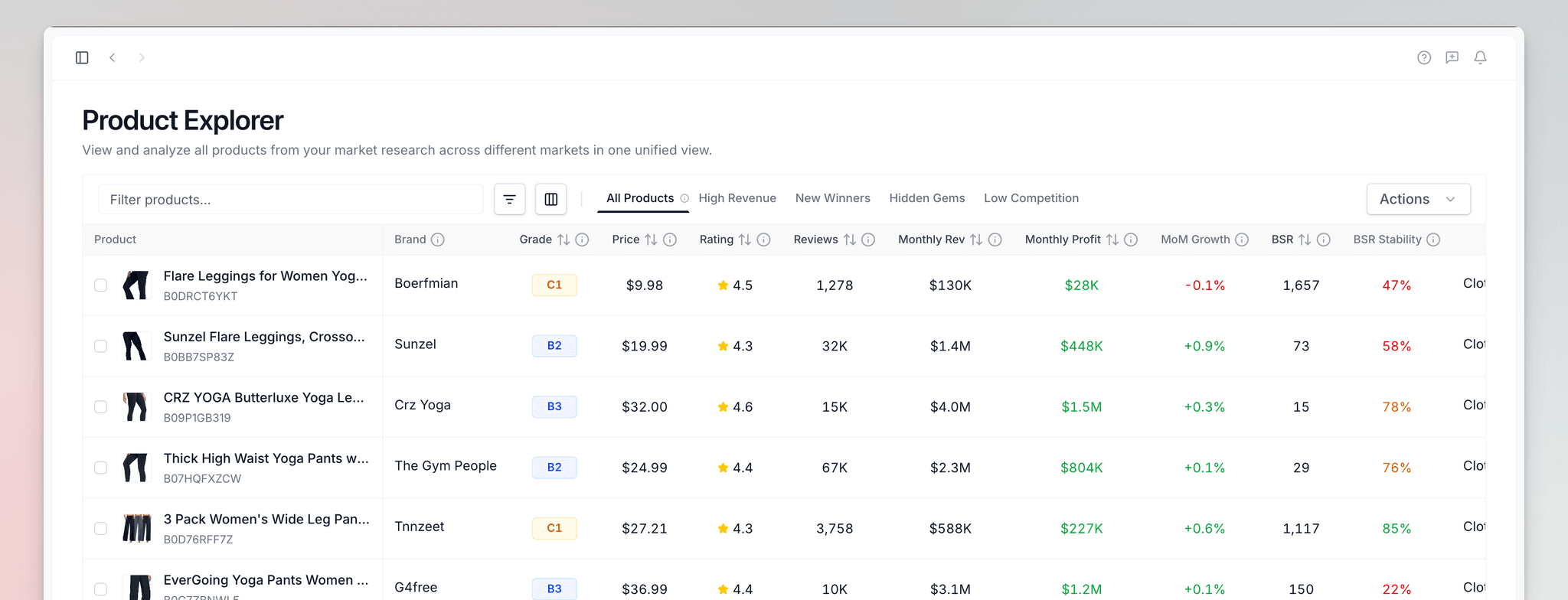1568x600 pixels.
Task: Select checkbox for Sunzel Flare Leggings row
Action: [x=100, y=346]
